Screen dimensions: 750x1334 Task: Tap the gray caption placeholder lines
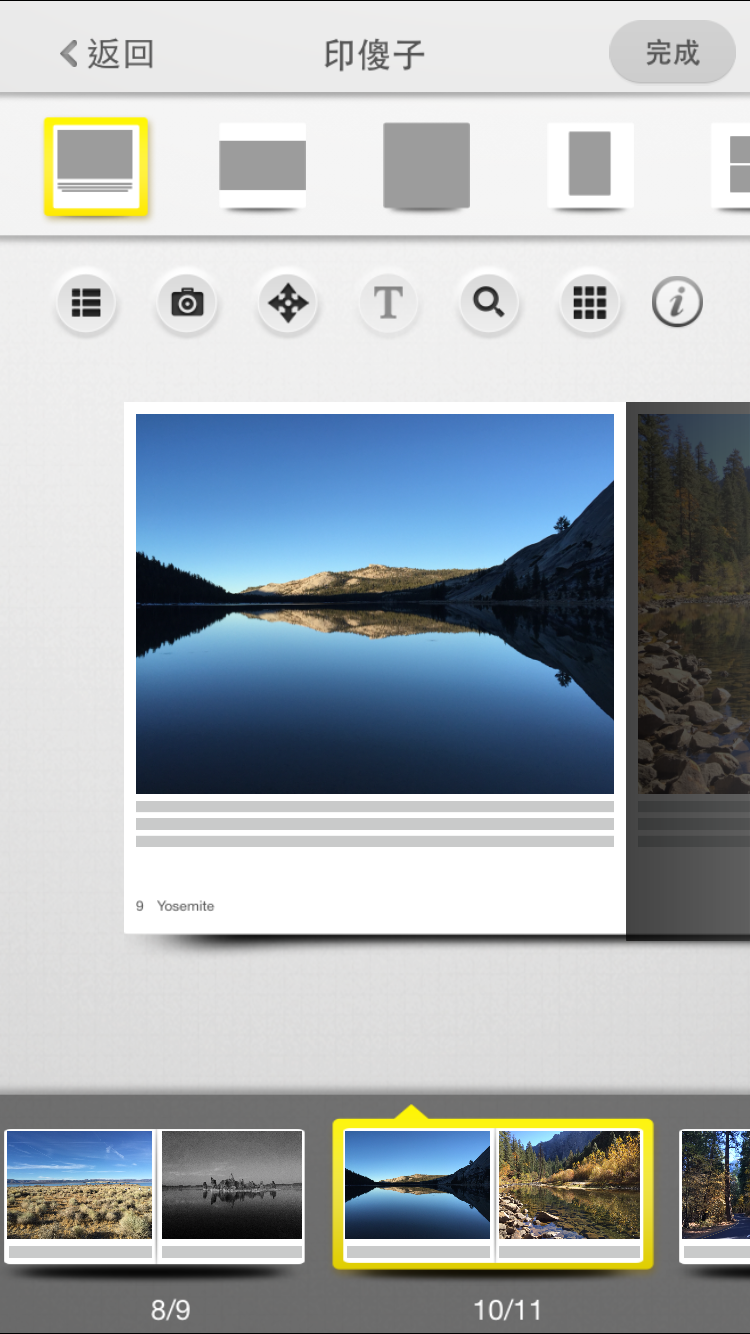[x=375, y=824]
